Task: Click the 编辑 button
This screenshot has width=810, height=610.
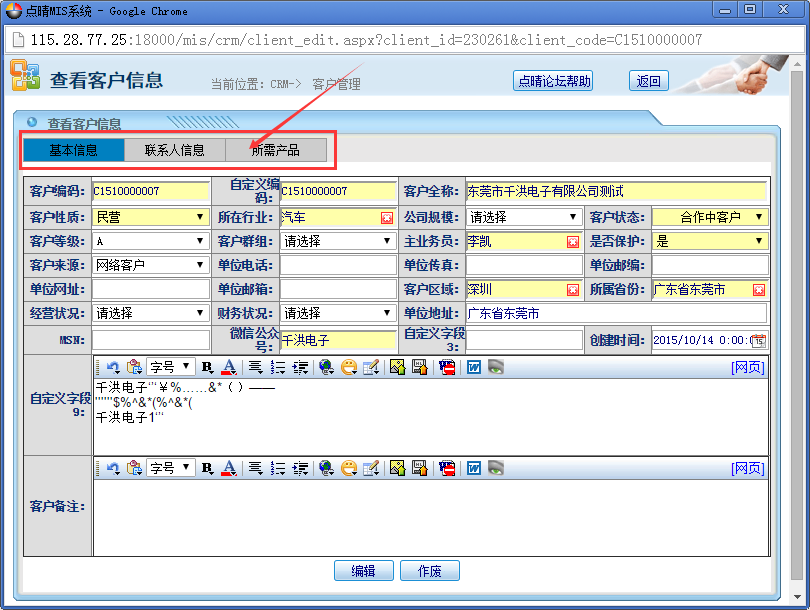Action: (363, 571)
